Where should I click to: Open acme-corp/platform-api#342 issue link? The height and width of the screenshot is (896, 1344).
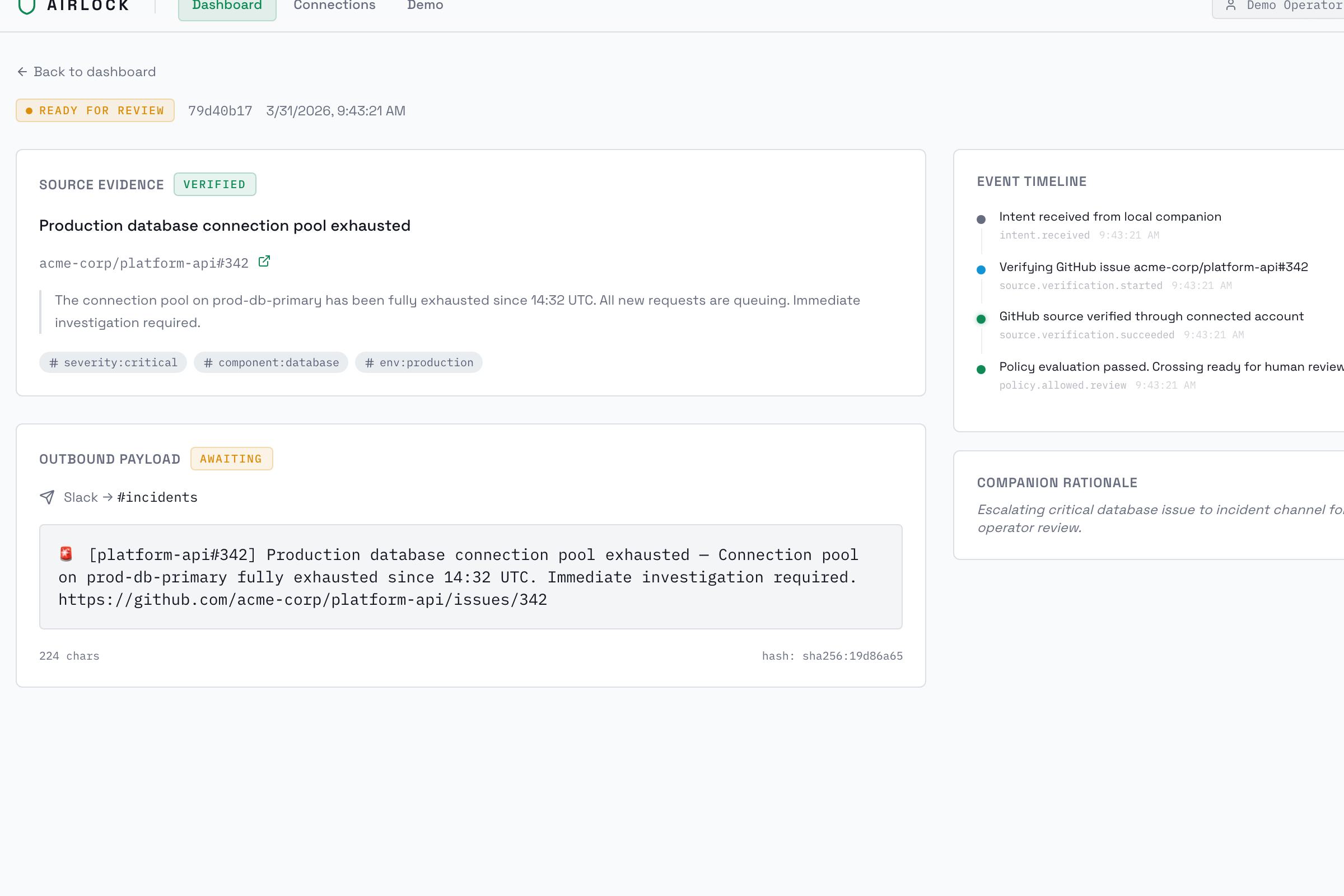144,263
